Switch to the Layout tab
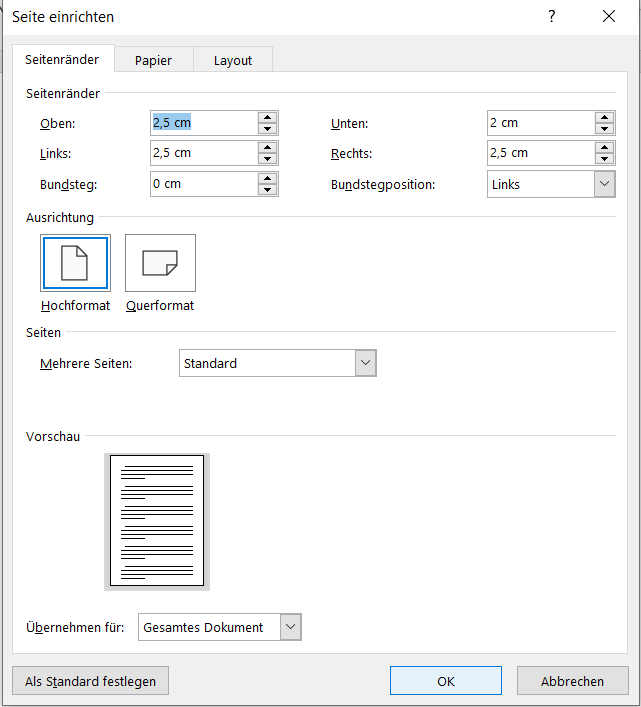The height and width of the screenshot is (707, 641). click(x=233, y=60)
